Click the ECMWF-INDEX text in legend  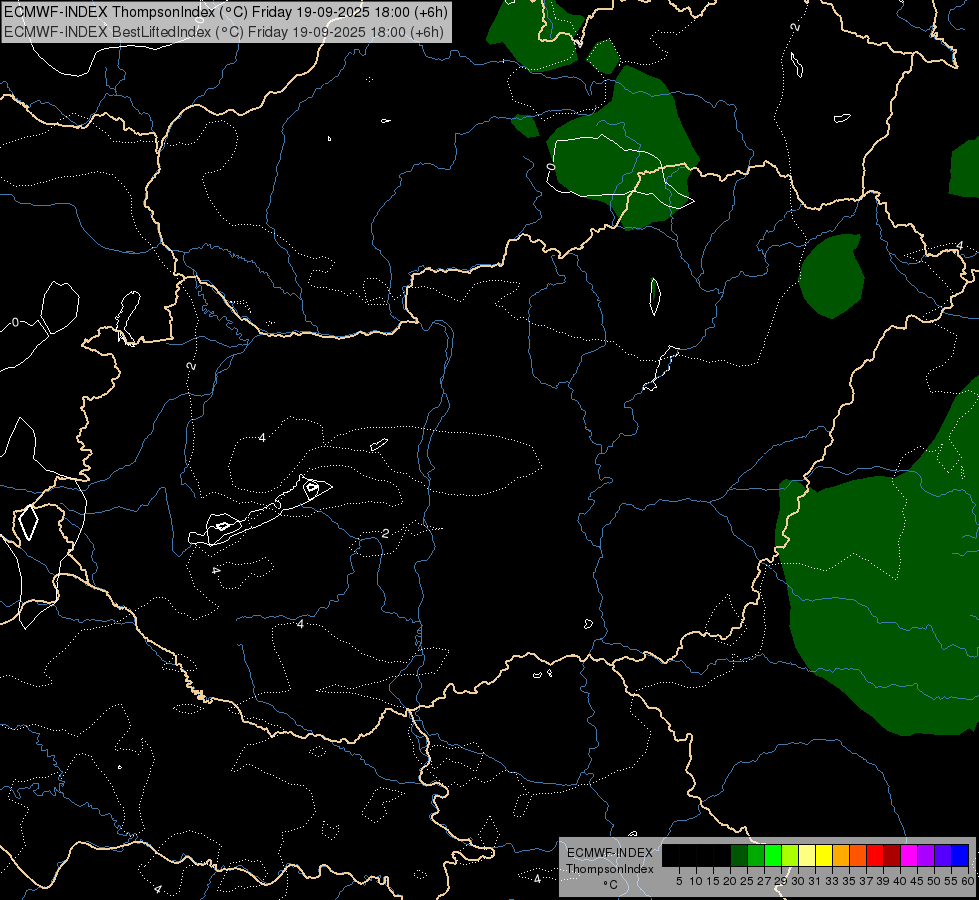610,853
